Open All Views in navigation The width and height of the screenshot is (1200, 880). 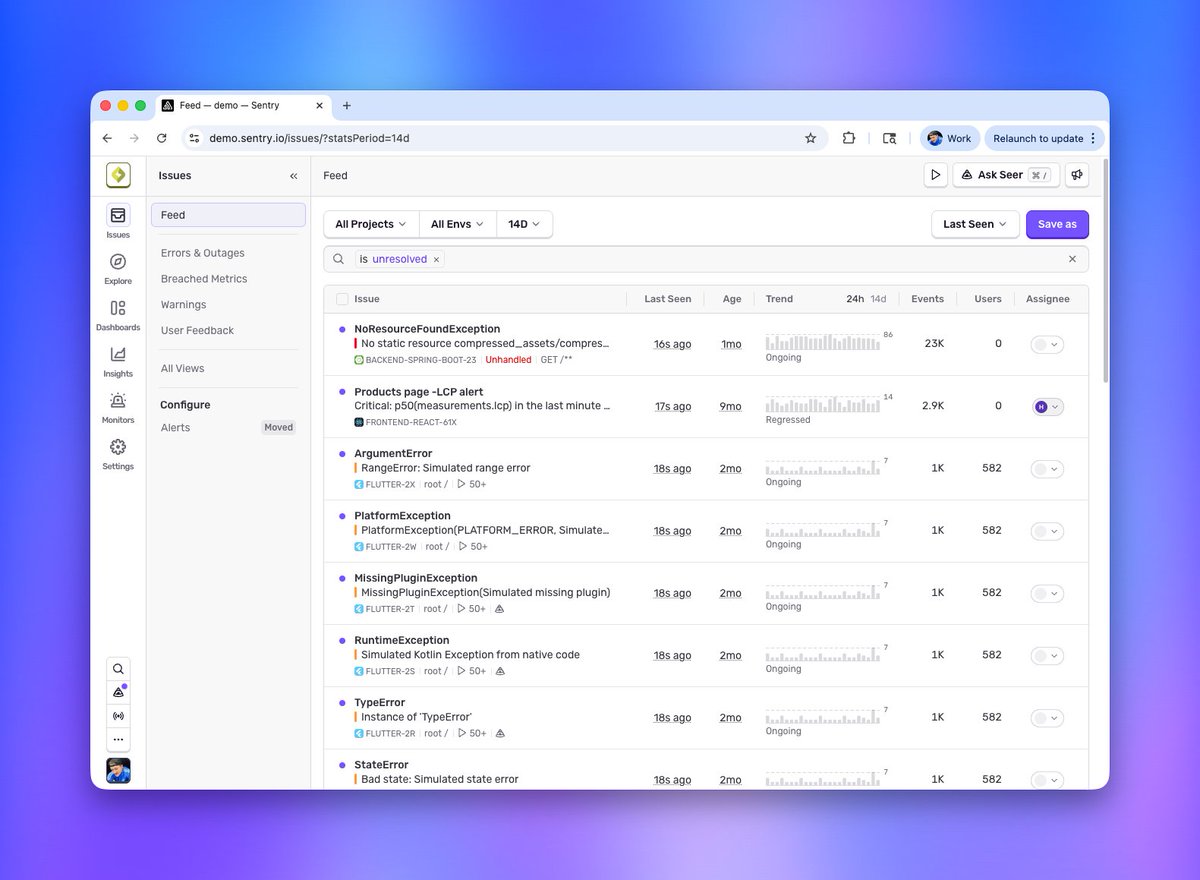[x=183, y=369]
